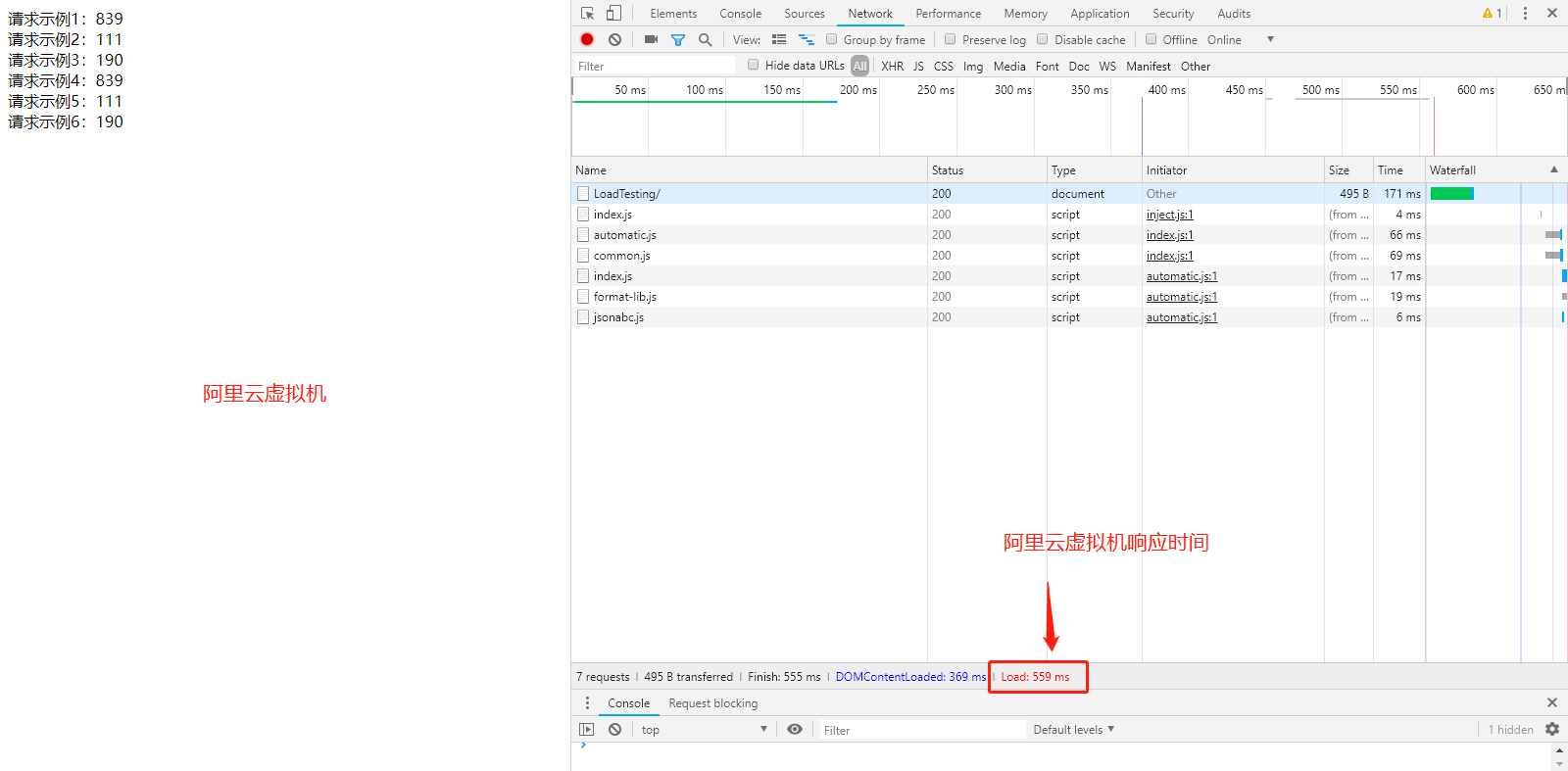Open the DevTools three-dot customize menu

pyautogui.click(x=1525, y=13)
